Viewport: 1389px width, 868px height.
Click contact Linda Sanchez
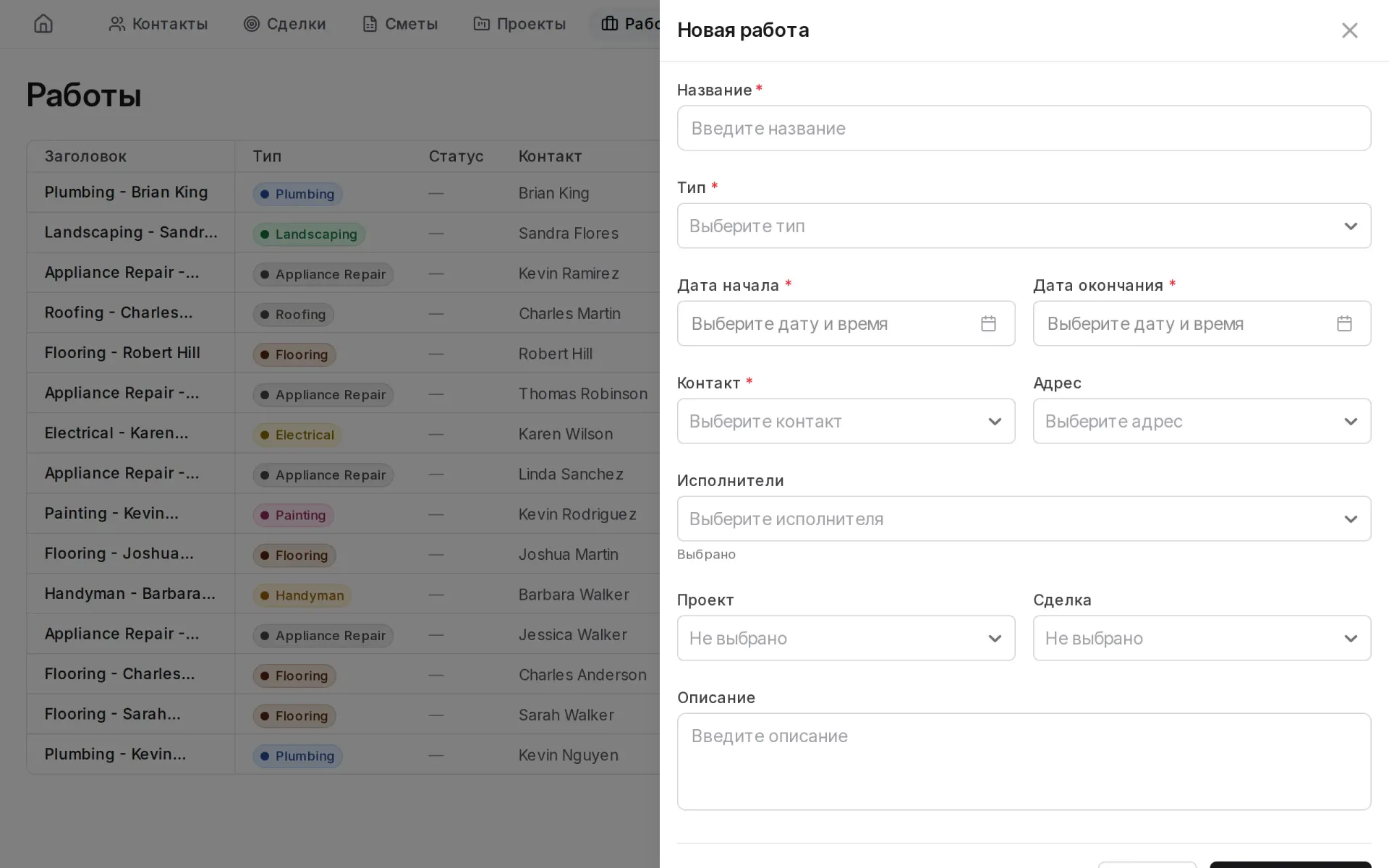click(x=570, y=474)
